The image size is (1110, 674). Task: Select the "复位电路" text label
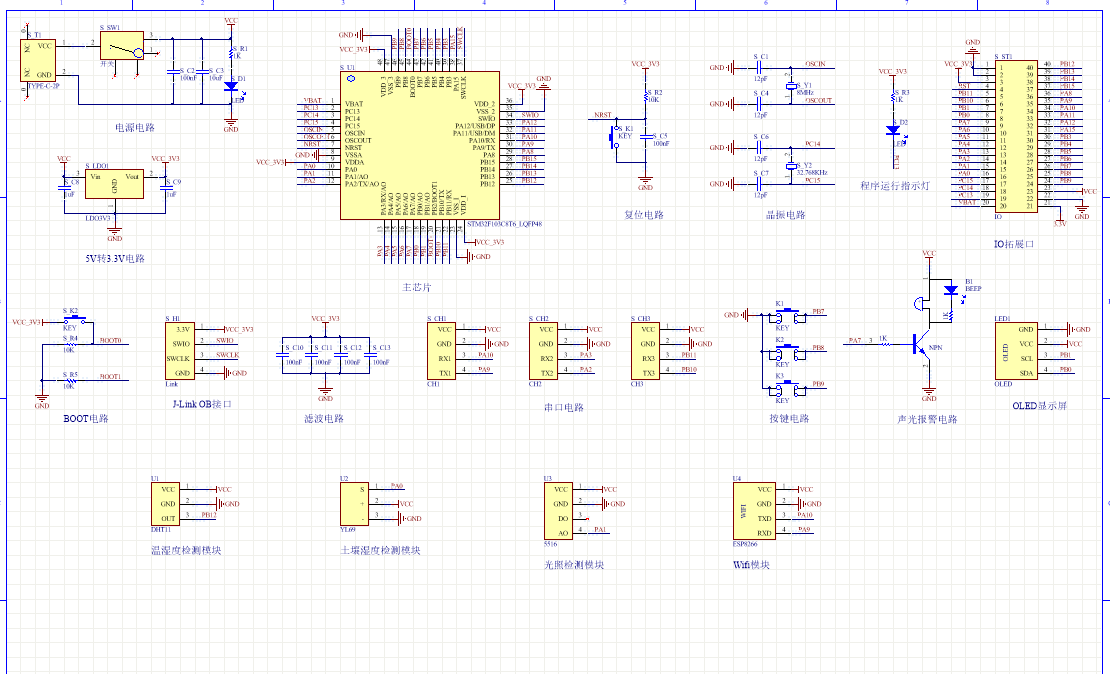[644, 215]
